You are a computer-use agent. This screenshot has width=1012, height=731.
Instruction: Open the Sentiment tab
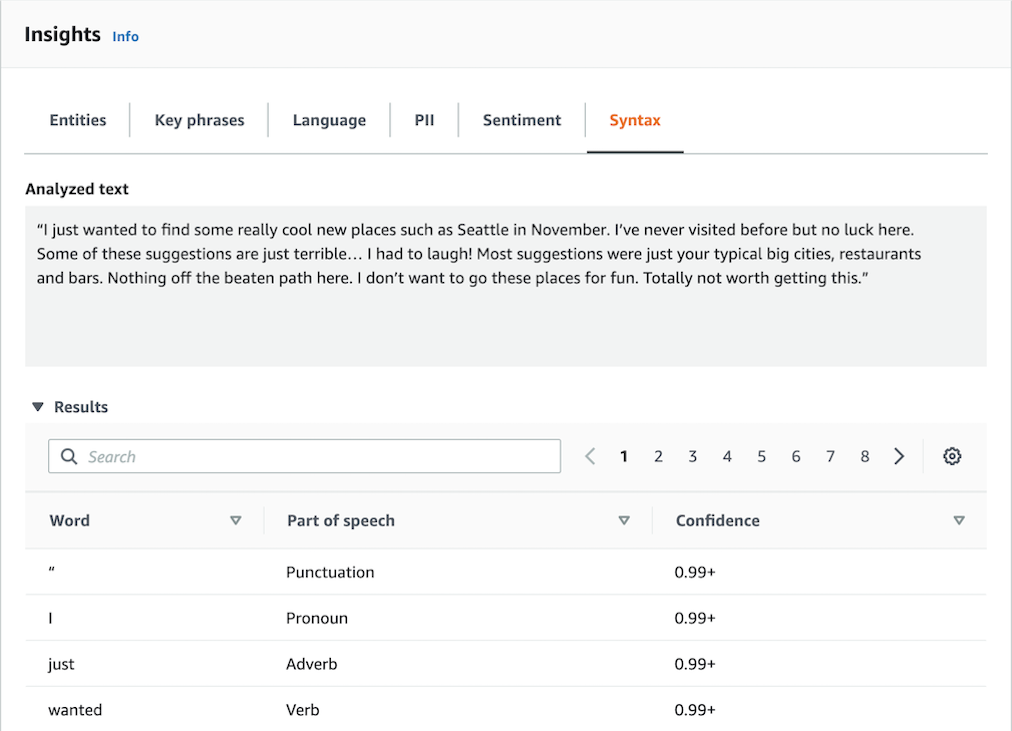(x=522, y=120)
